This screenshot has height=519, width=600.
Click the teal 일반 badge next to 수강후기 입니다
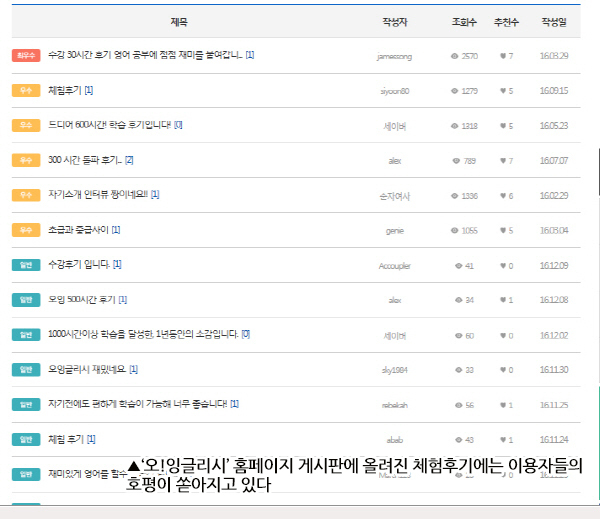[x=26, y=265]
